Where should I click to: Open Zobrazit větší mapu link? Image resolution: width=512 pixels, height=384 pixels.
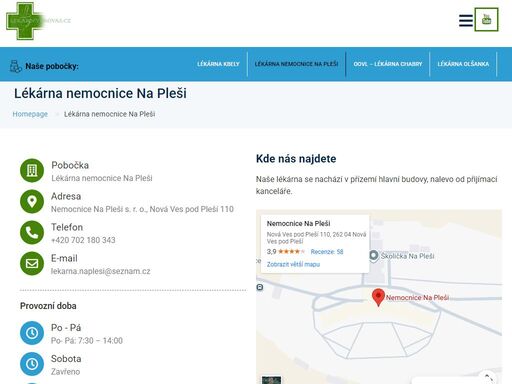point(293,264)
